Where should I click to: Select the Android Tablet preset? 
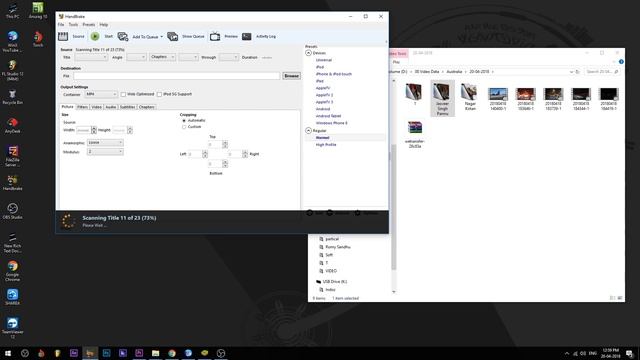pos(328,116)
